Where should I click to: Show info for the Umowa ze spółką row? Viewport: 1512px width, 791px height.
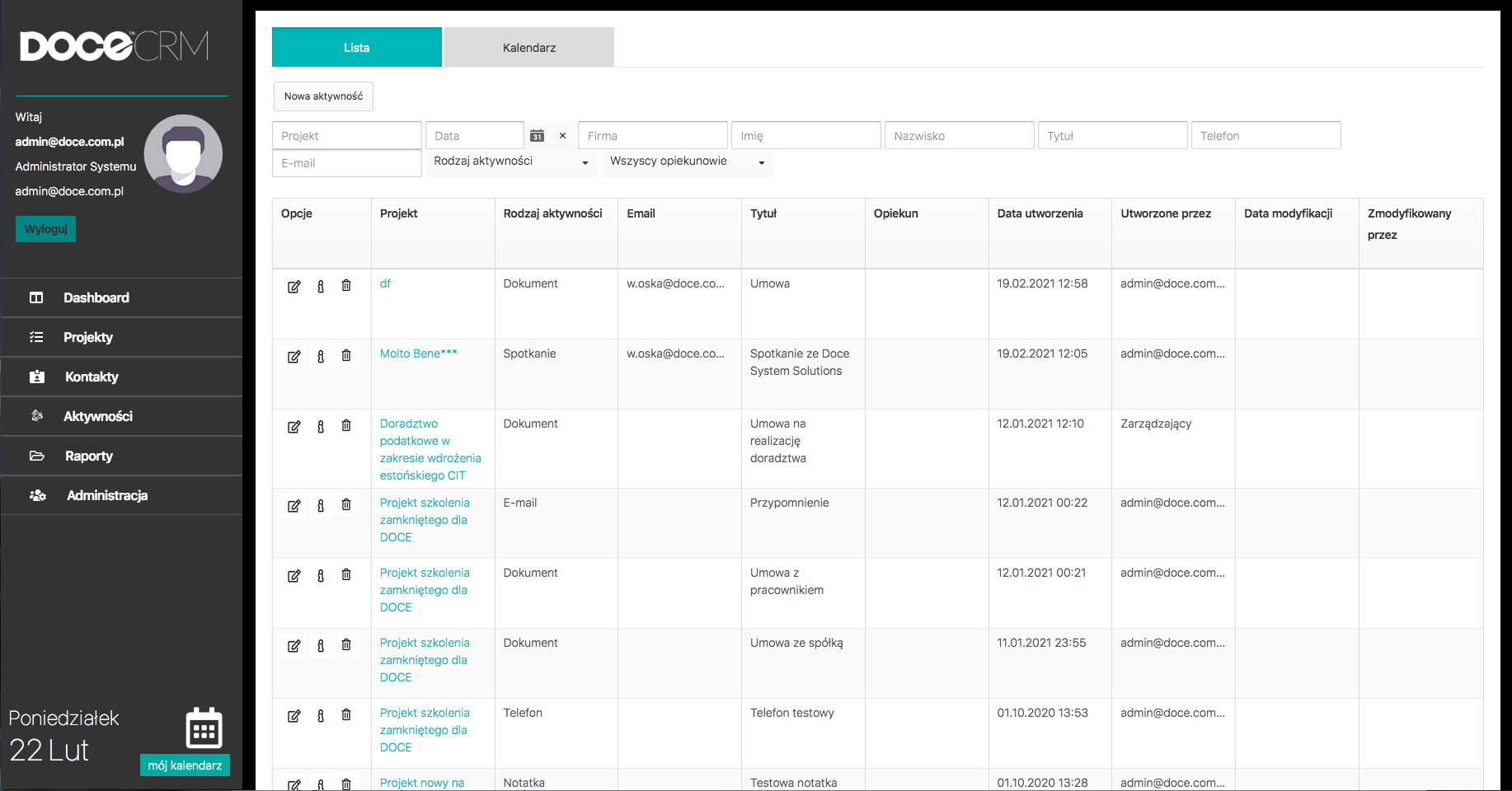pos(321,646)
